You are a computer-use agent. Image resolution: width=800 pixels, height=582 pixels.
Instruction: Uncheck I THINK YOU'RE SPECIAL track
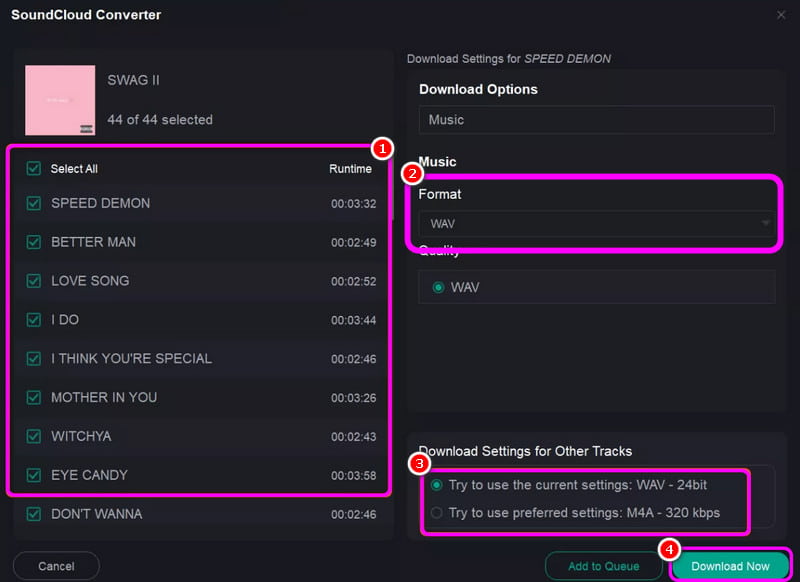pos(34,358)
